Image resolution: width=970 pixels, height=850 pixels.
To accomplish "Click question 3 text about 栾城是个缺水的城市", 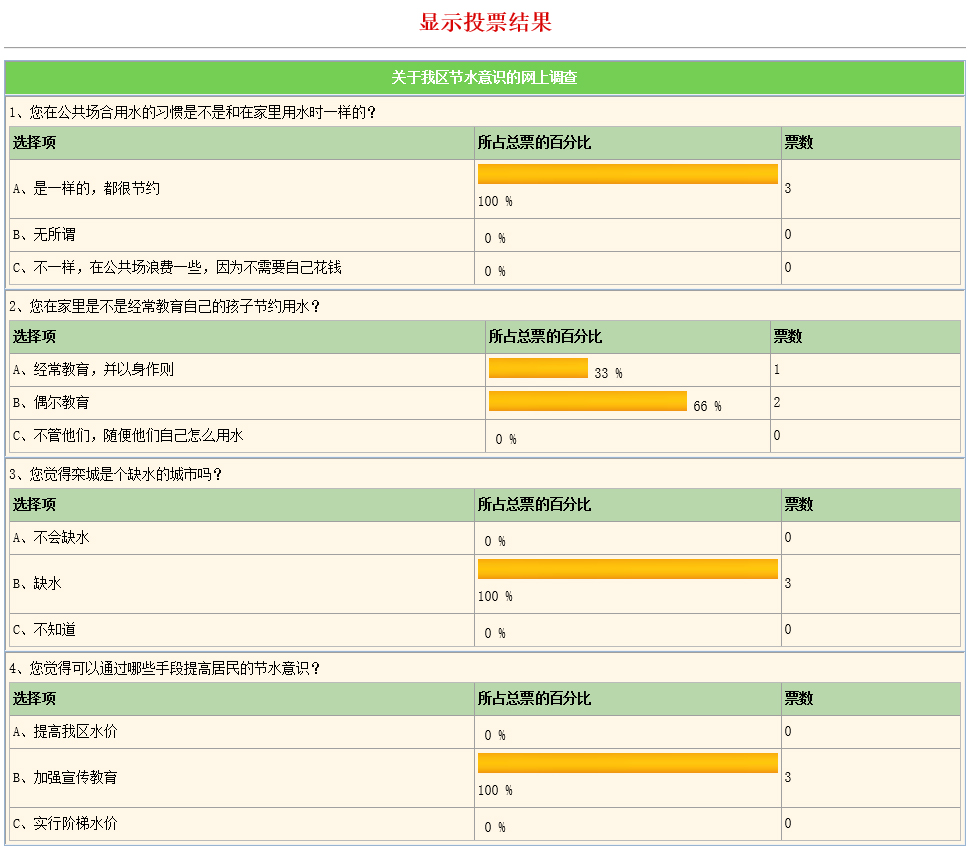I will pyautogui.click(x=115, y=474).
